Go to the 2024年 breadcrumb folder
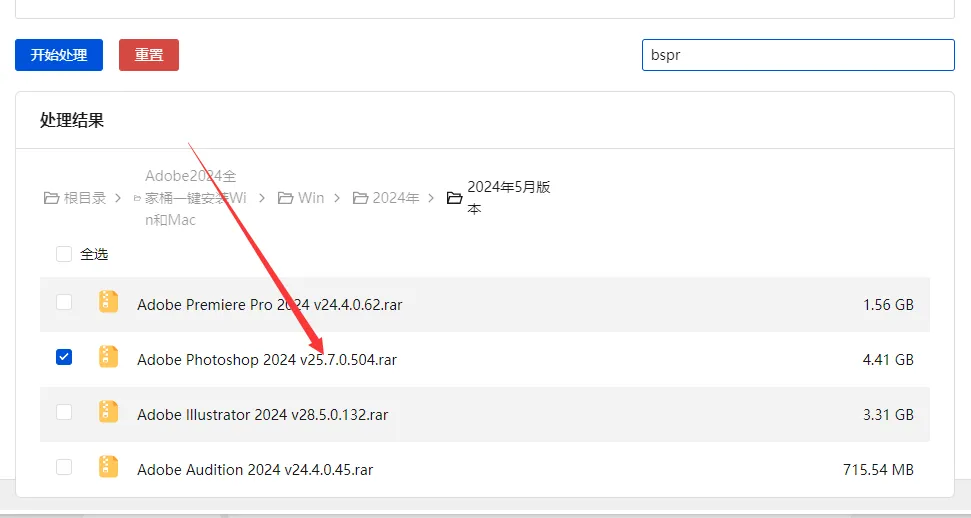 tap(386, 198)
